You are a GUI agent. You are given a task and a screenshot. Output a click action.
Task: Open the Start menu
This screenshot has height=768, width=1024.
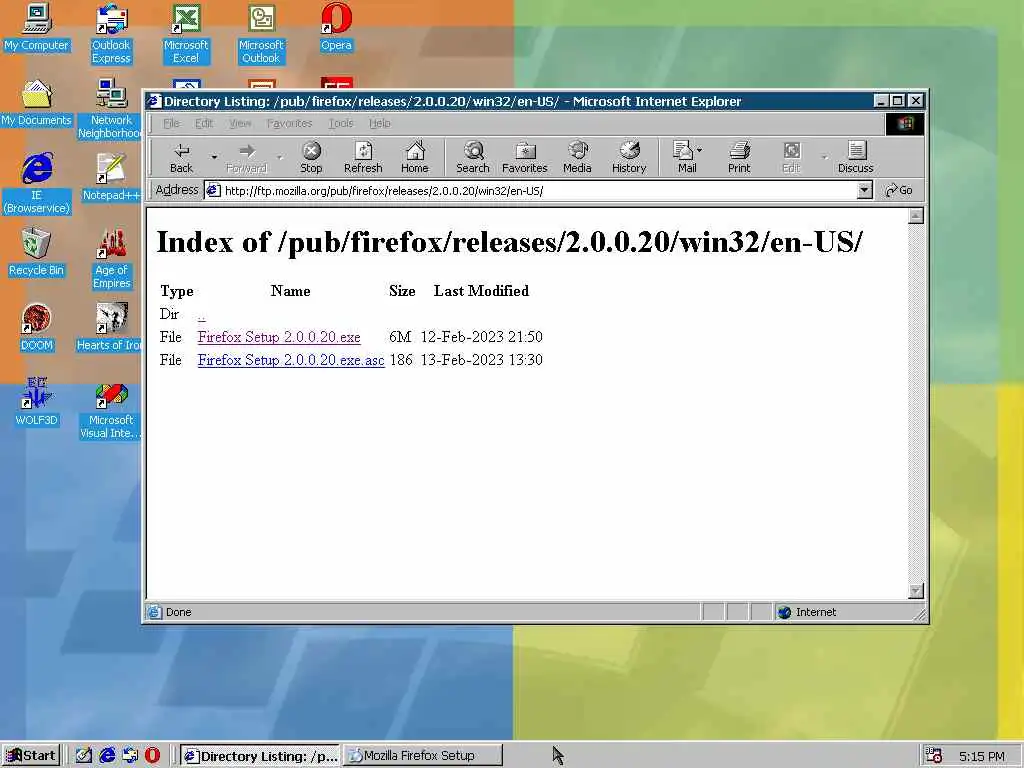tap(31, 756)
